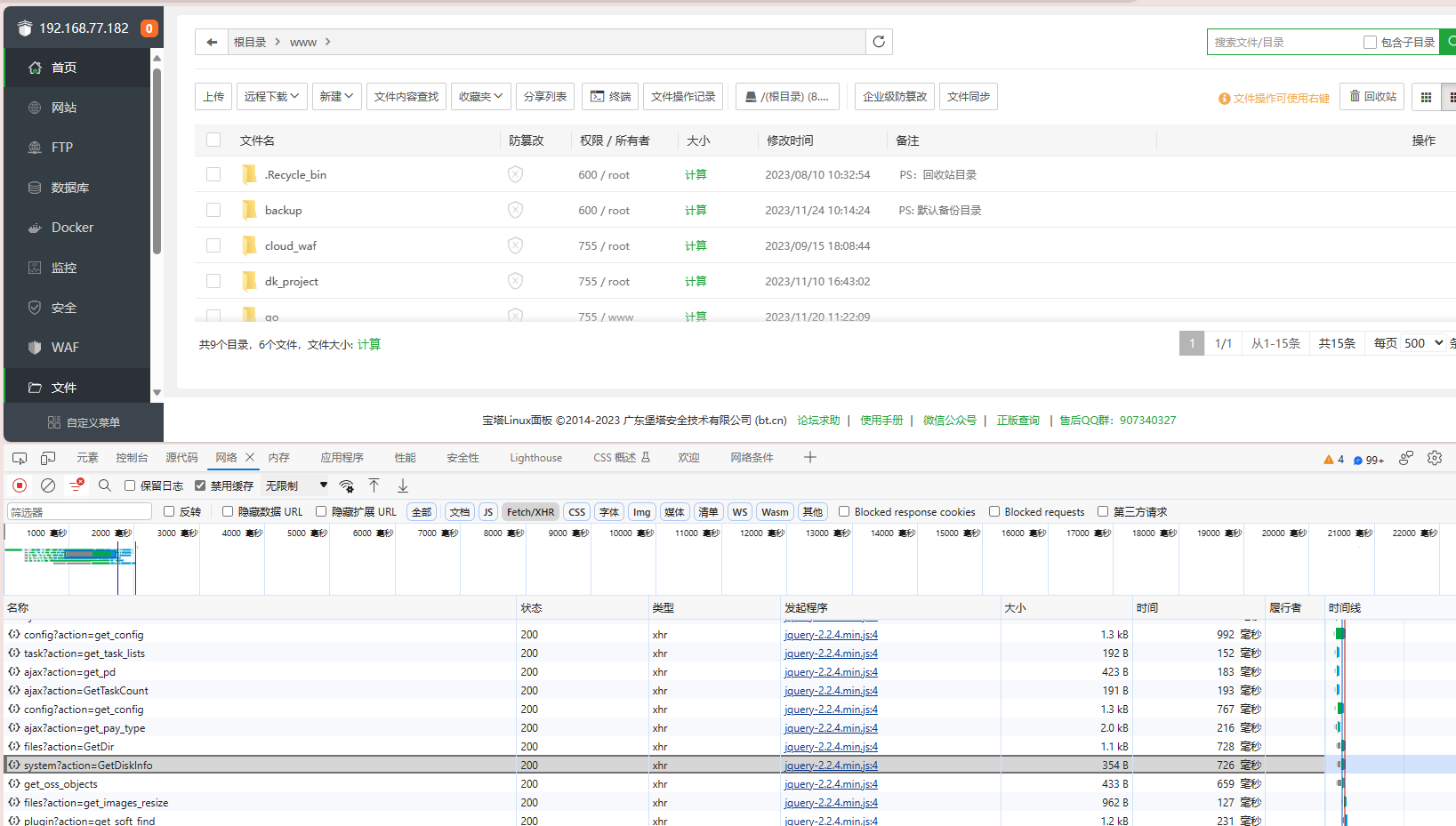This screenshot has height=826, width=1456.
Task: Open the Sources tab in DevTools
Action: pyautogui.click(x=181, y=458)
